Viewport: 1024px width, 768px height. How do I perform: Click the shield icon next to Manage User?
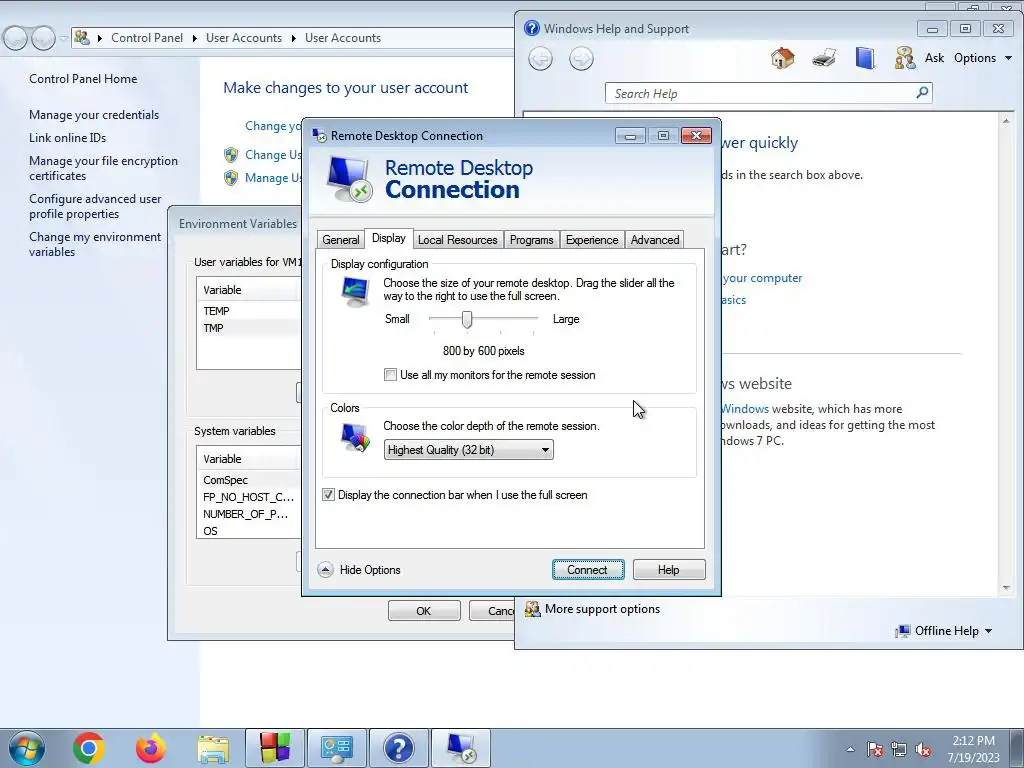click(x=231, y=178)
